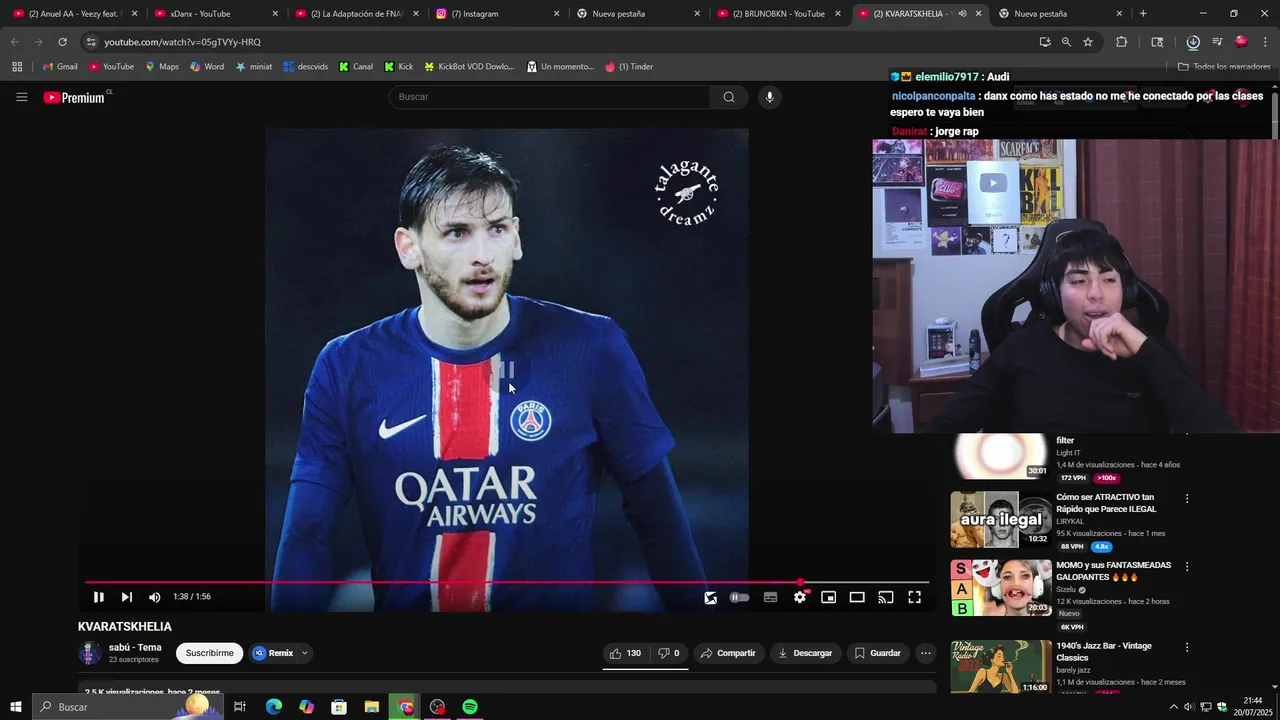The image size is (1280, 720).
Task: Bookmark this page with the star icon
Action: click(1088, 42)
